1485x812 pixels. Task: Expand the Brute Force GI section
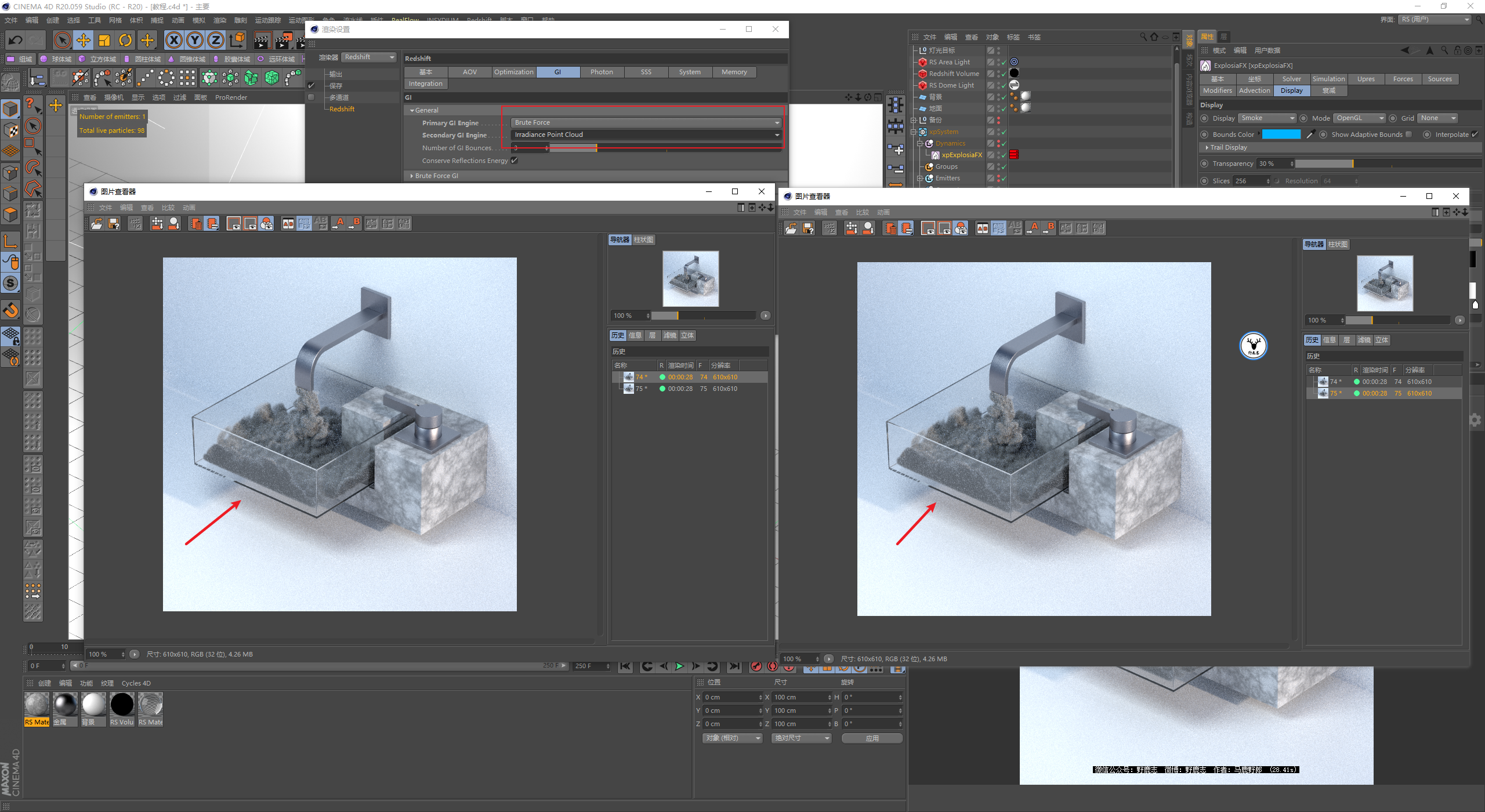click(436, 176)
